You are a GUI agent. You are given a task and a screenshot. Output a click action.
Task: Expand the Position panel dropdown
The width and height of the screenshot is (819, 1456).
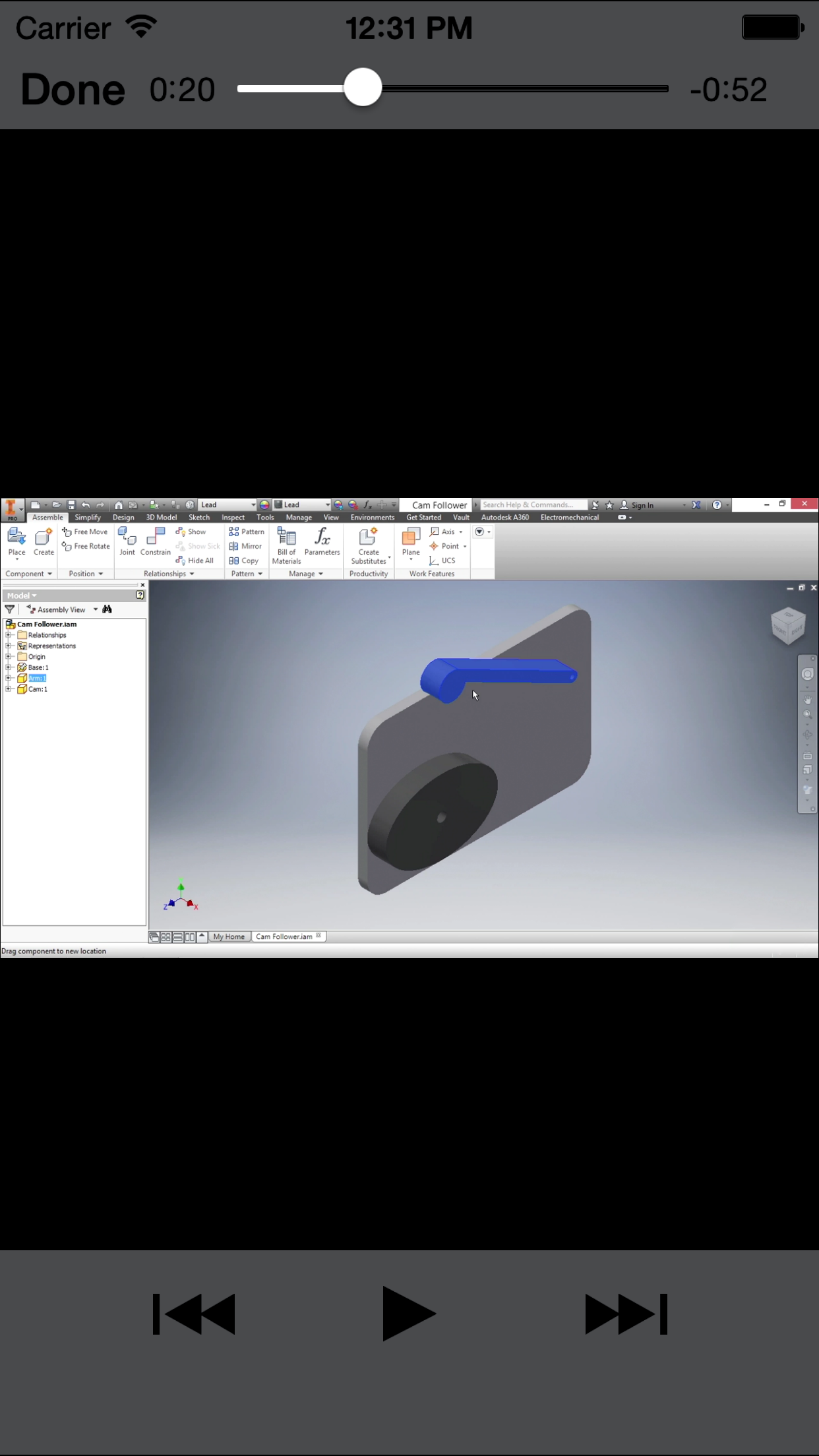tap(86, 574)
